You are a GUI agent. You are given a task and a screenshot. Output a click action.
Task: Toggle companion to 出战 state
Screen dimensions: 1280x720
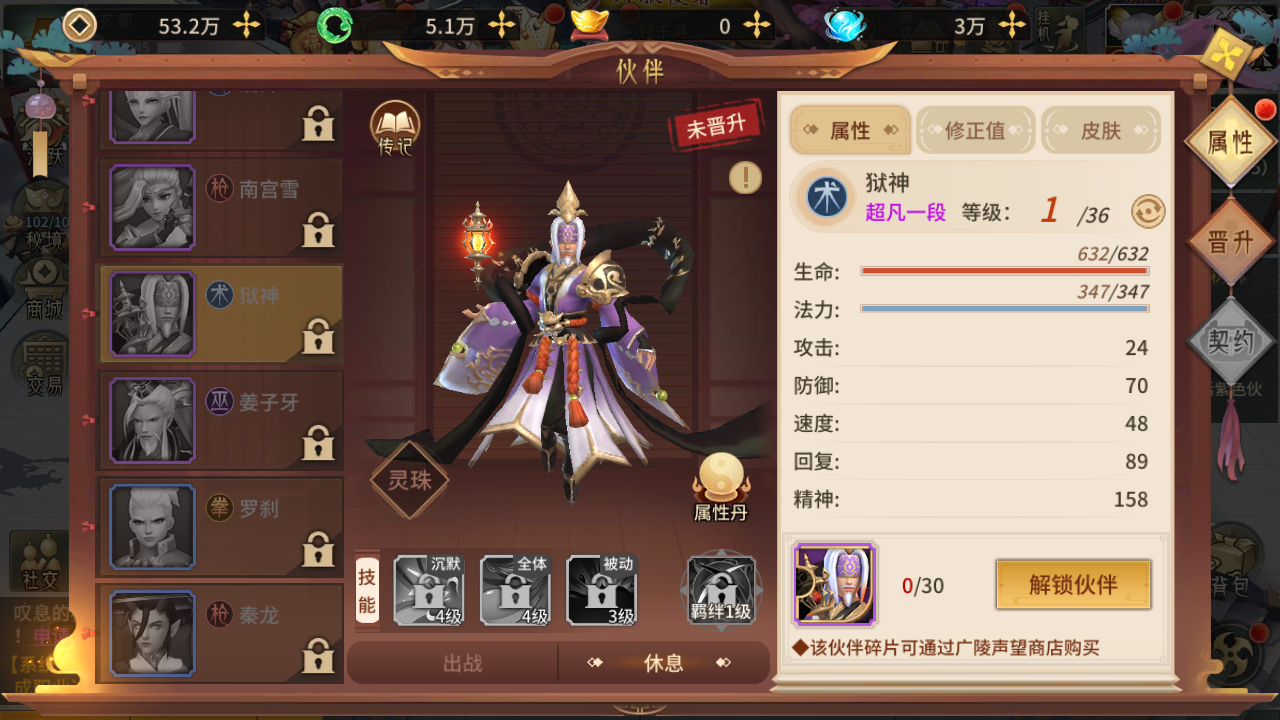462,663
